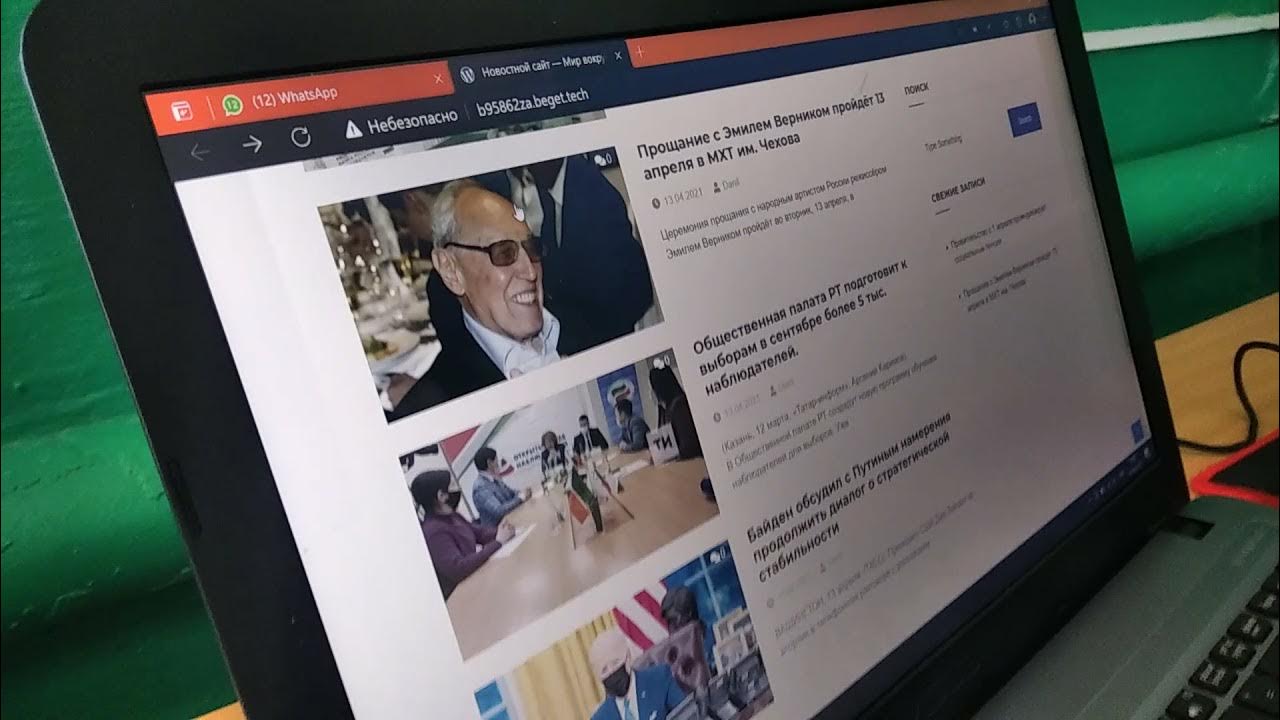Reload the page with refresh icon

pos(301,137)
